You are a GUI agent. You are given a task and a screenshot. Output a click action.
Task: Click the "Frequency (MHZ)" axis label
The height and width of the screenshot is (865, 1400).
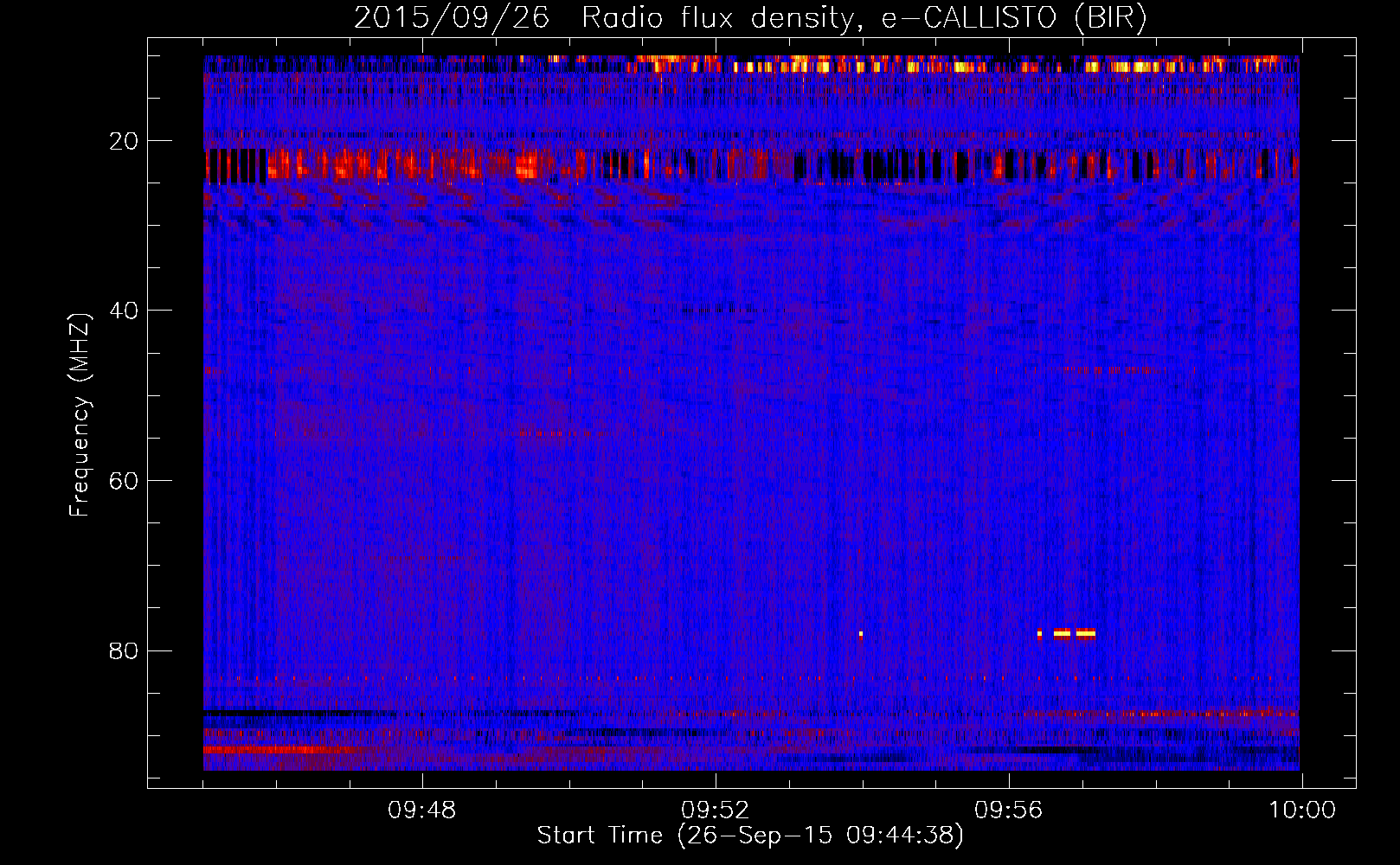pyautogui.click(x=80, y=415)
